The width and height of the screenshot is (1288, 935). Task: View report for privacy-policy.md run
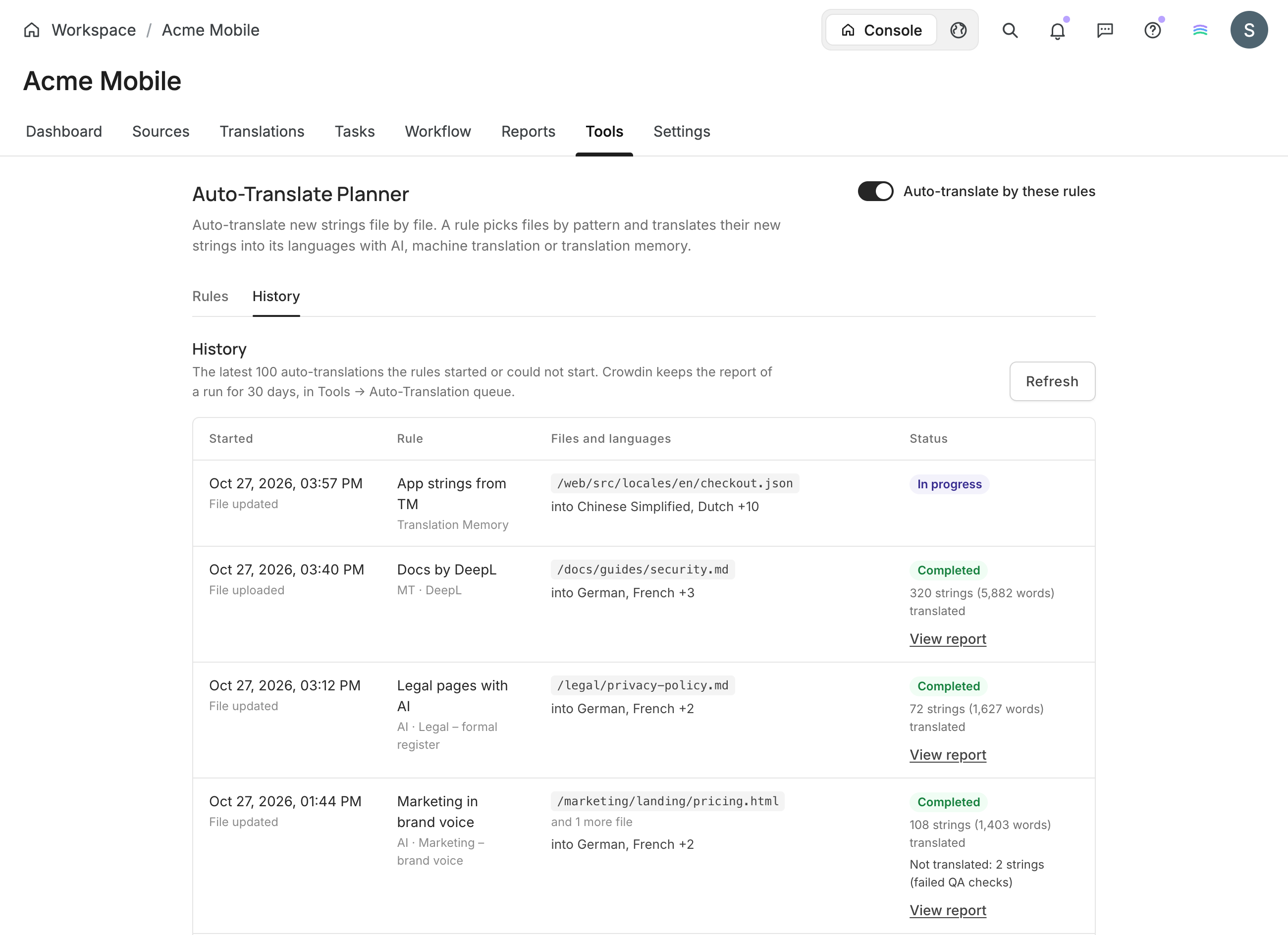coord(948,754)
